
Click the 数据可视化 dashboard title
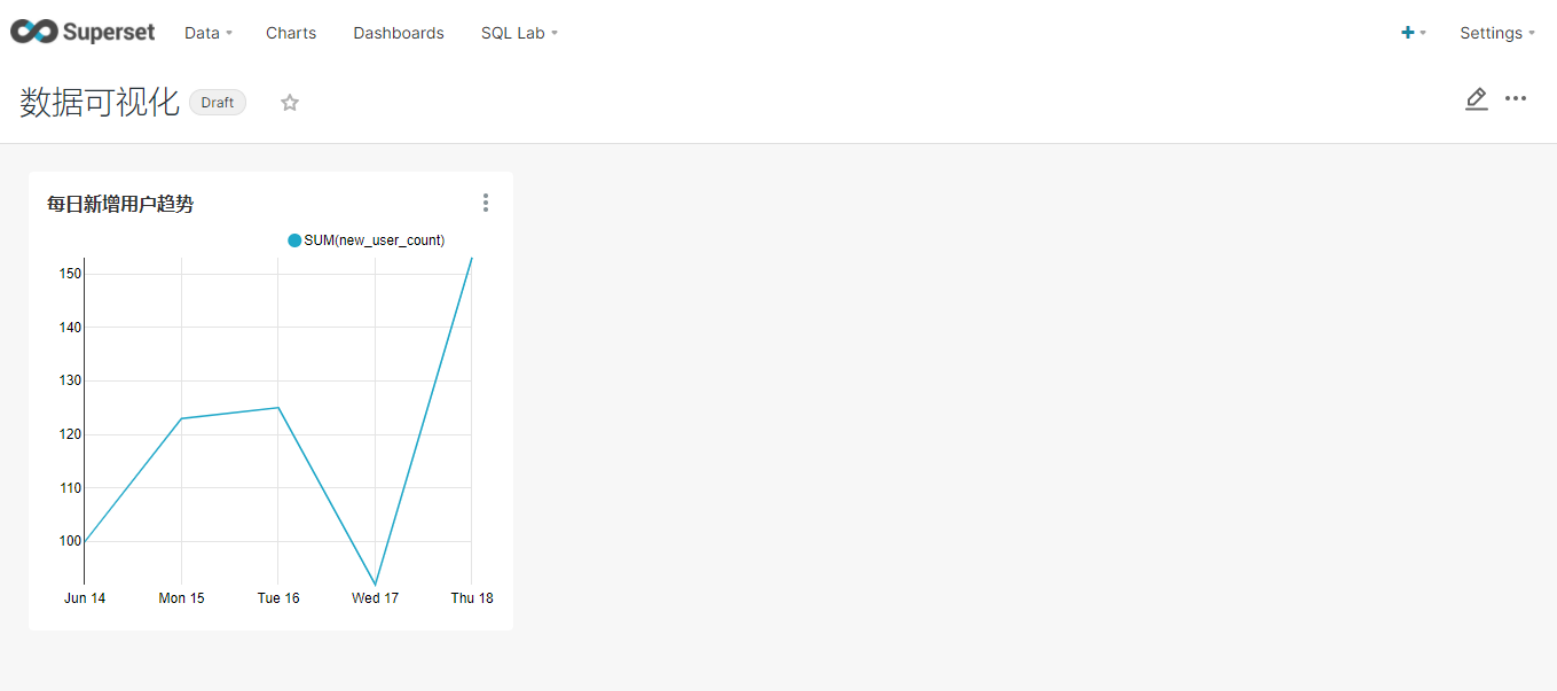point(99,102)
